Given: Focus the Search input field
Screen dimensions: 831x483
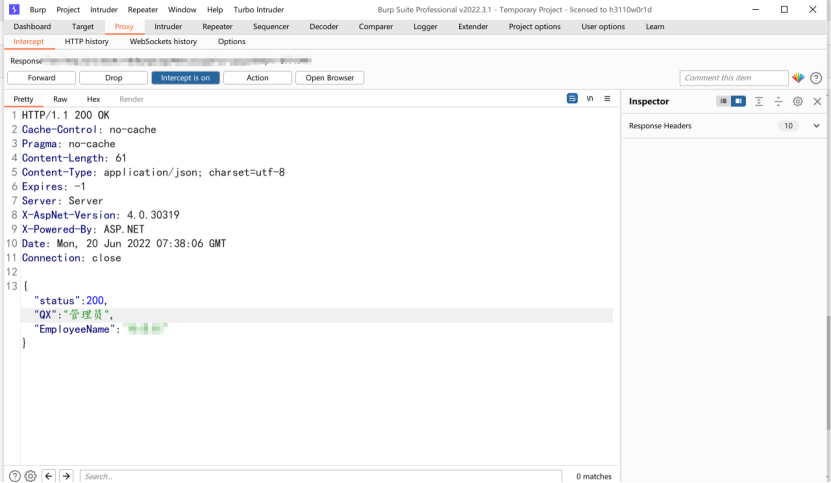Looking at the screenshot, I should tap(321, 476).
